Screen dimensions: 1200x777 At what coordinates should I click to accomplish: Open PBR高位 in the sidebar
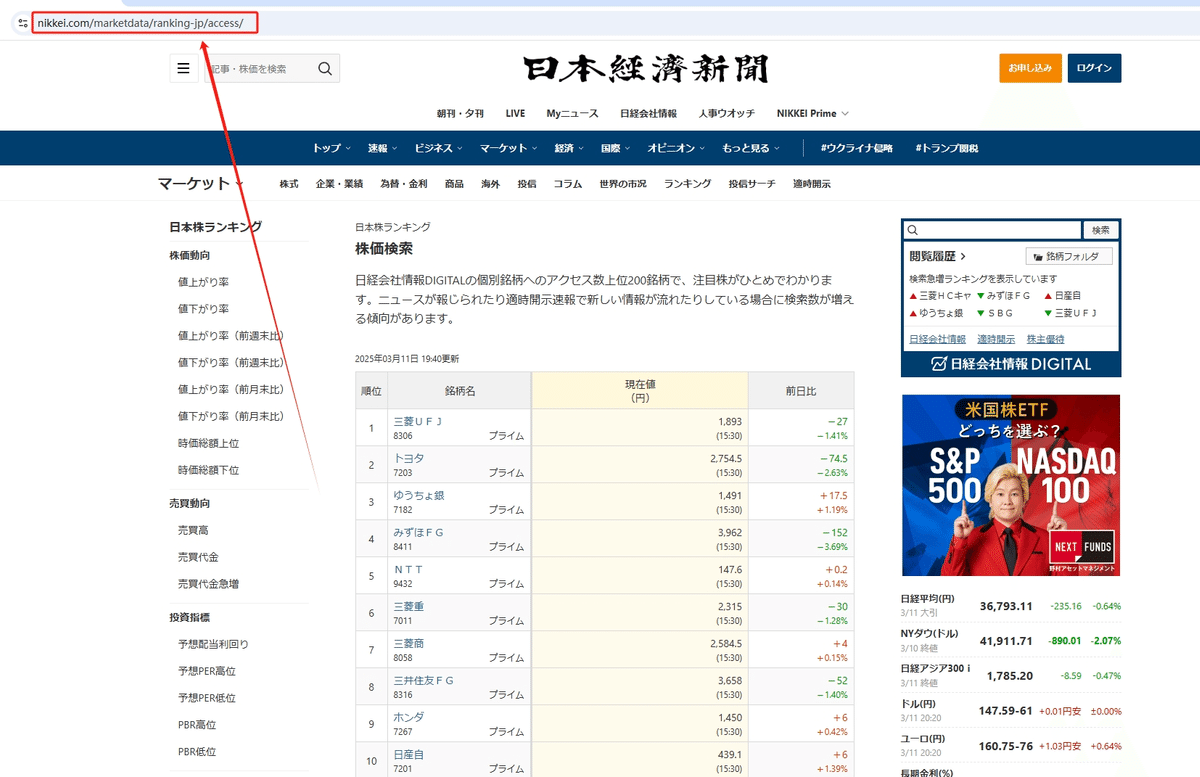pyautogui.click(x=197, y=724)
